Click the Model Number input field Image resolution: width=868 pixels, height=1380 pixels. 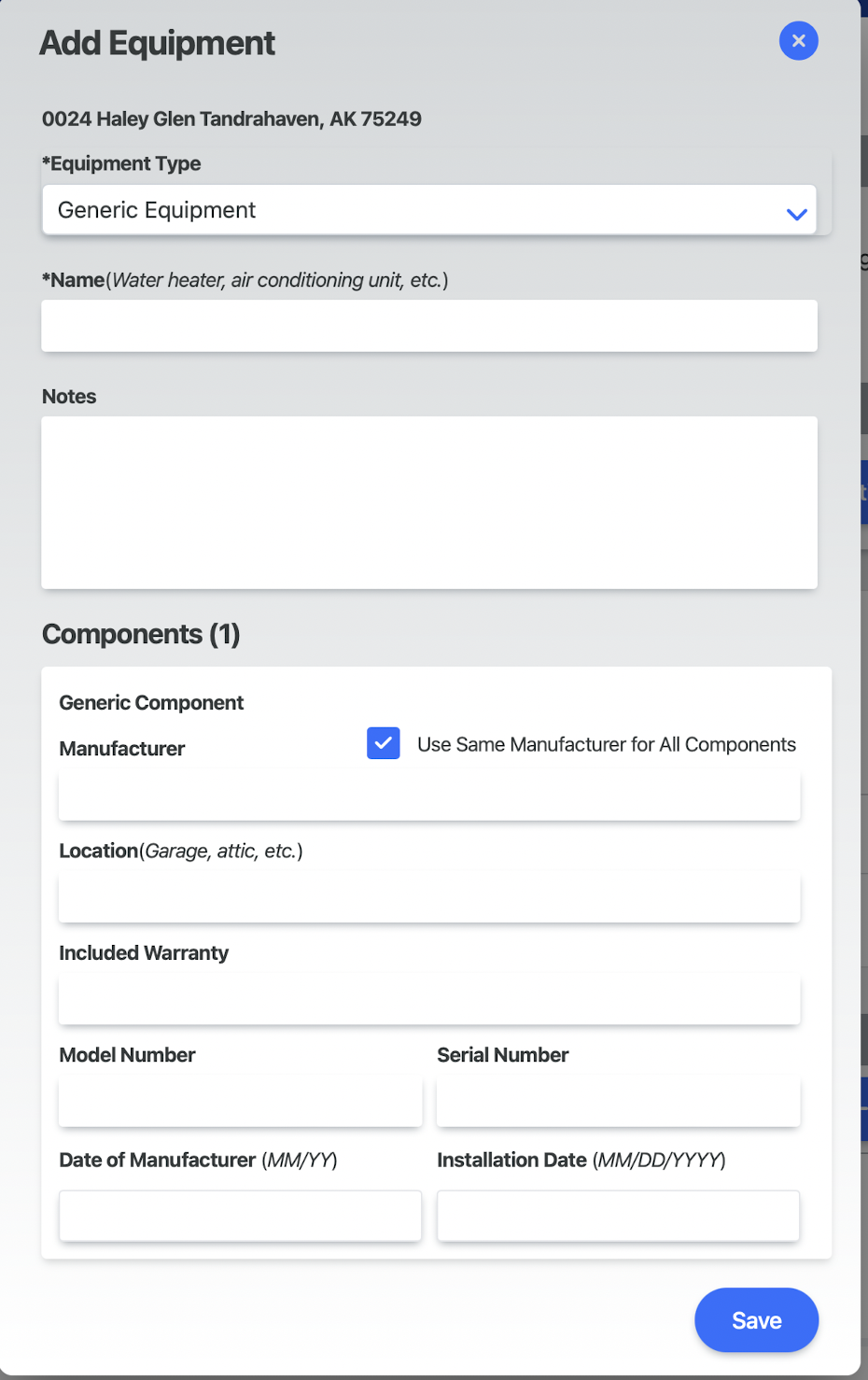[x=240, y=1101]
